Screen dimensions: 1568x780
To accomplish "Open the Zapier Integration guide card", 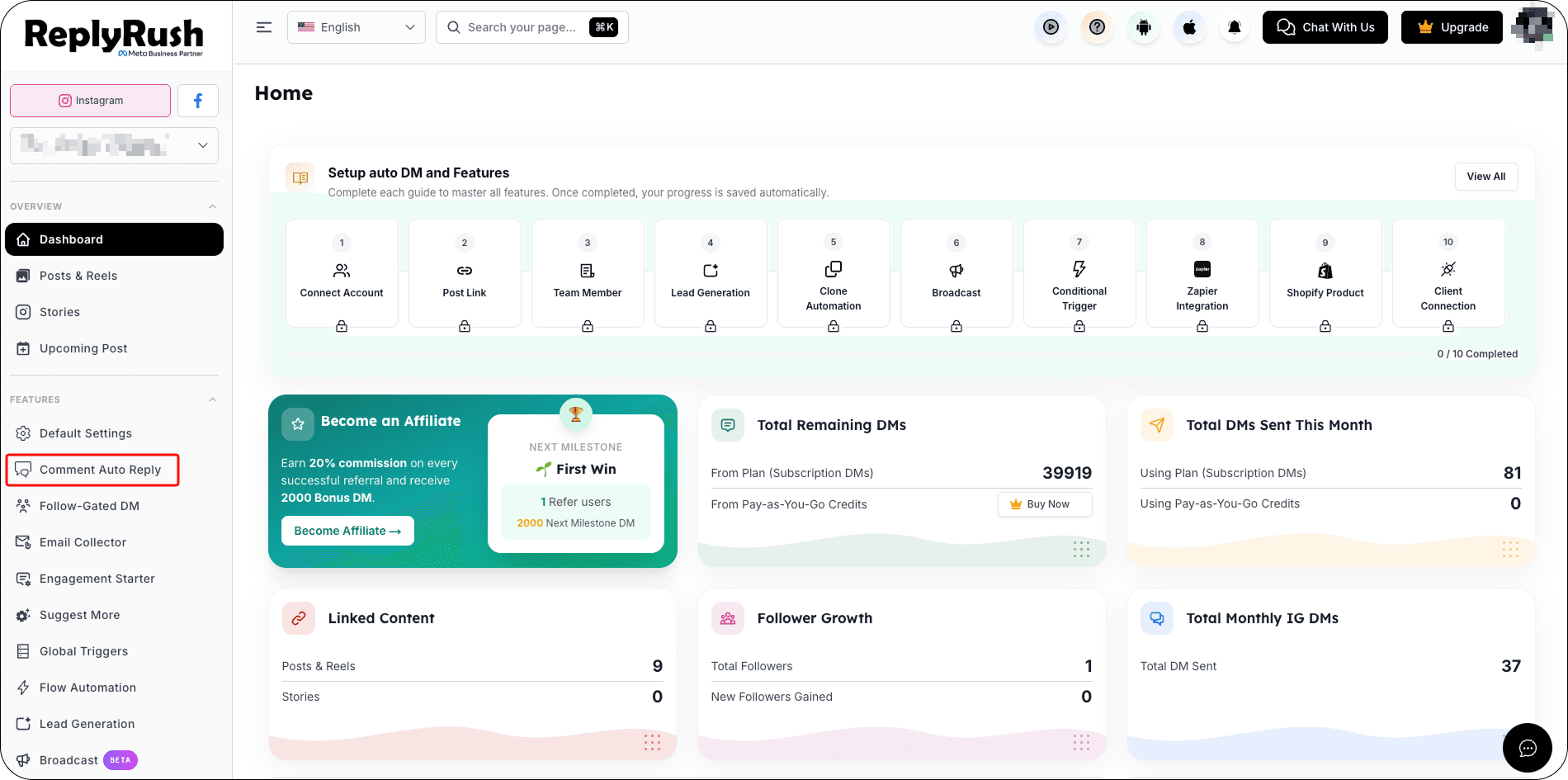I will pos(1202,273).
